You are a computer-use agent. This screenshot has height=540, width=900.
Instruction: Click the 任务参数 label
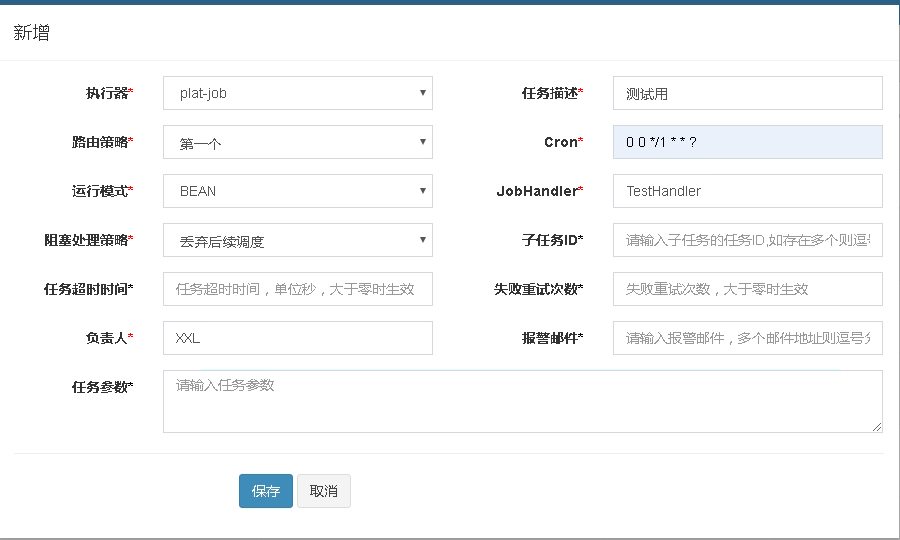coord(102,387)
